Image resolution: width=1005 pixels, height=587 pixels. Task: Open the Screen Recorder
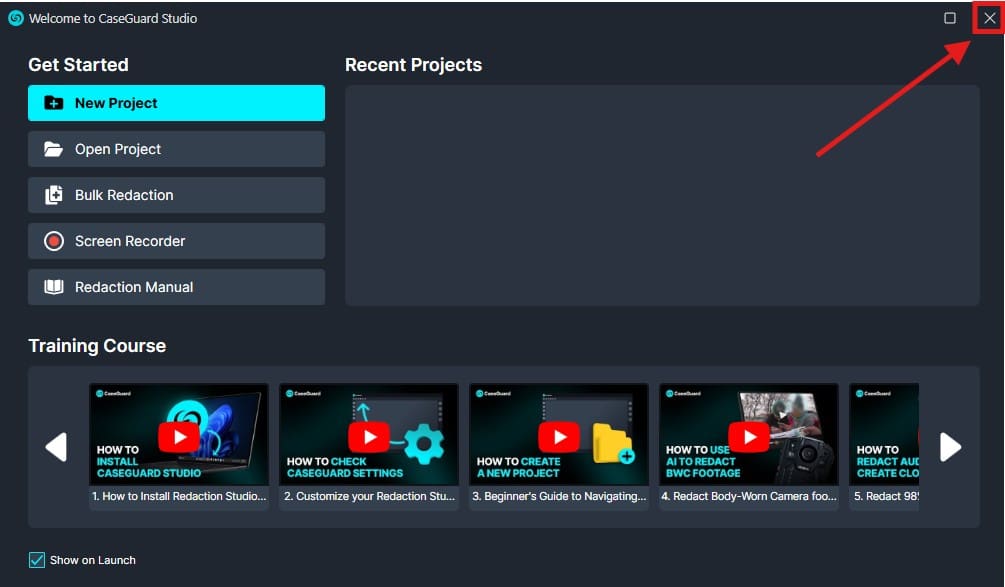[176, 241]
